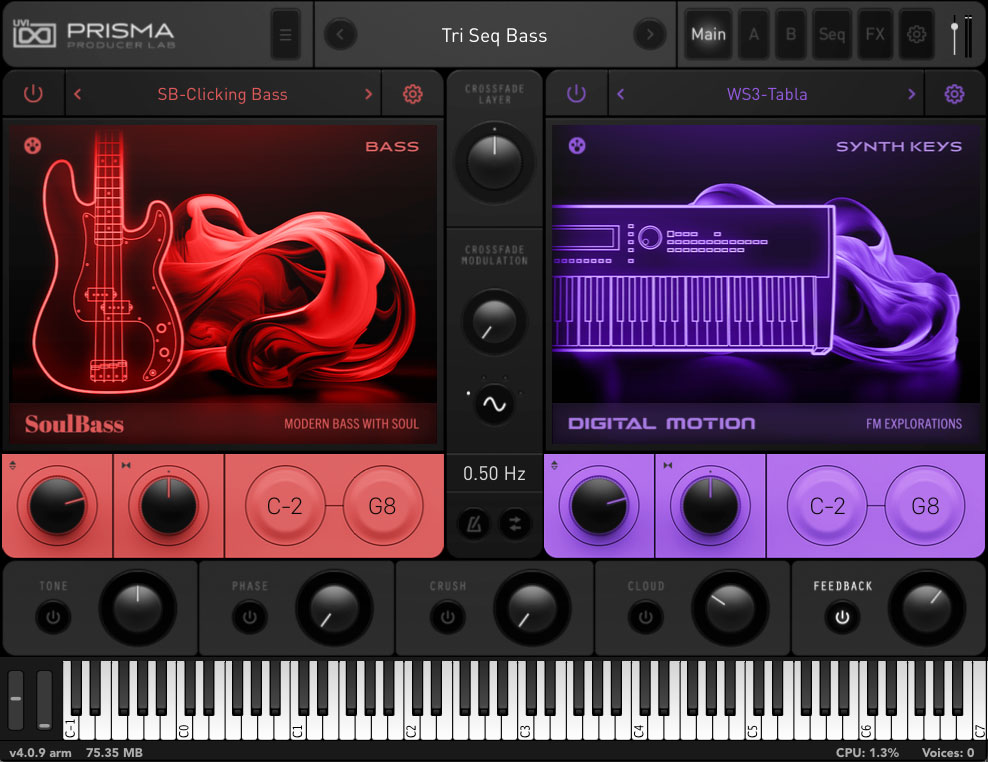Screen dimensions: 988x762
Task: Select previous sound before SB-Clicking Bass
Action: coord(78,94)
